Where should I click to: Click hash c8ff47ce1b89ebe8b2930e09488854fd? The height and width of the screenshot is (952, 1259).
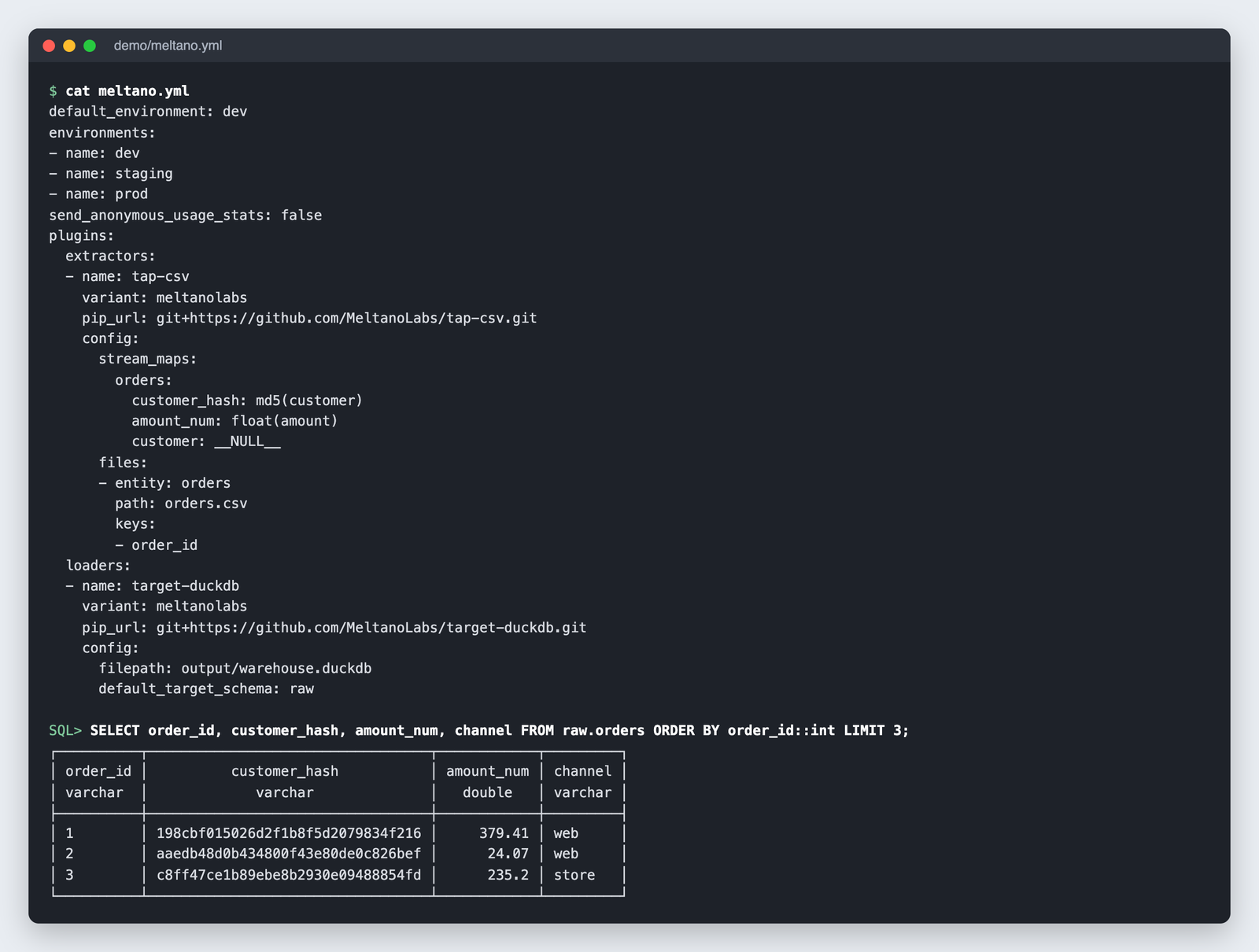[x=289, y=876]
